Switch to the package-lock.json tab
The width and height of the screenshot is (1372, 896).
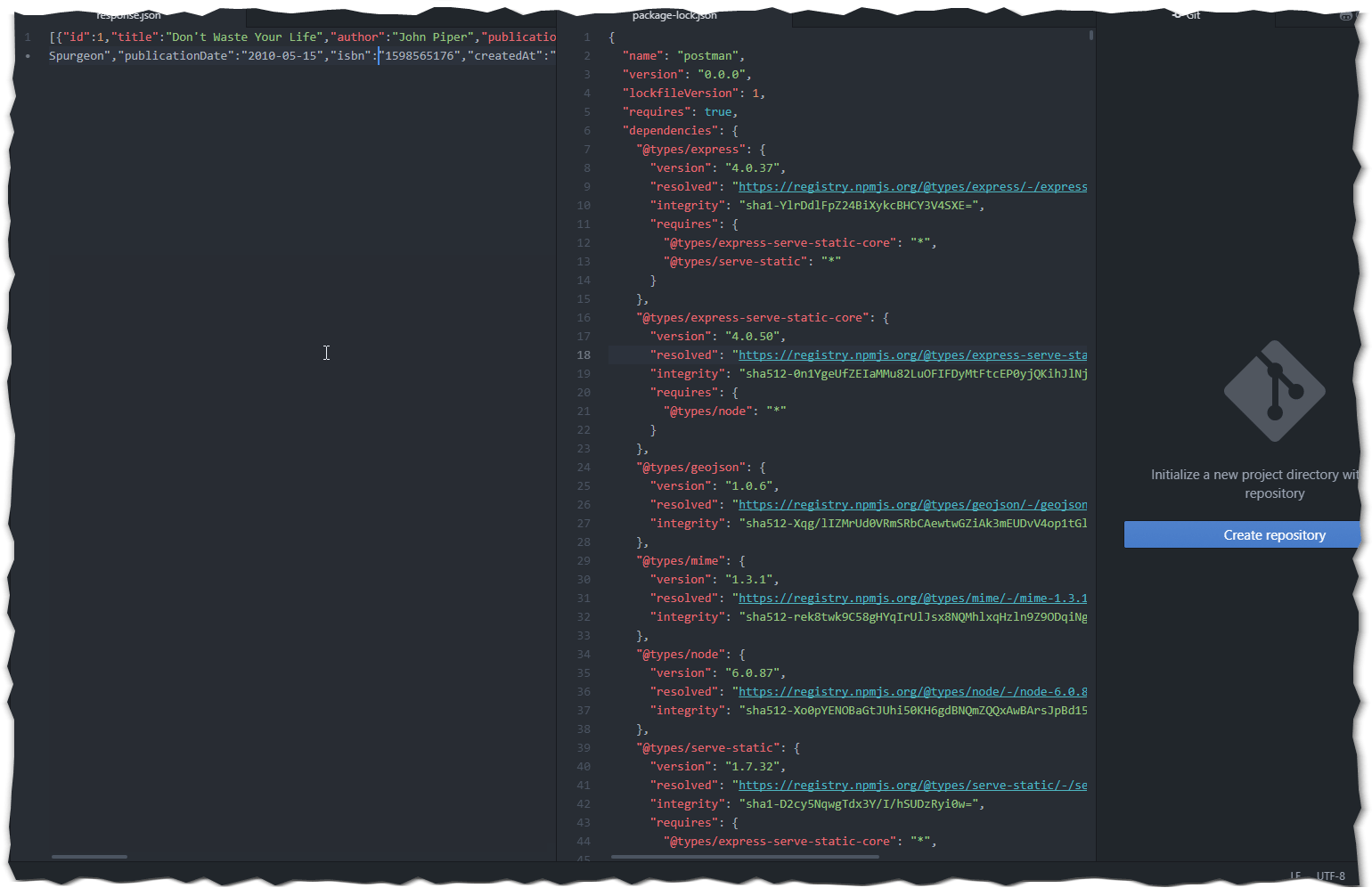(674, 15)
